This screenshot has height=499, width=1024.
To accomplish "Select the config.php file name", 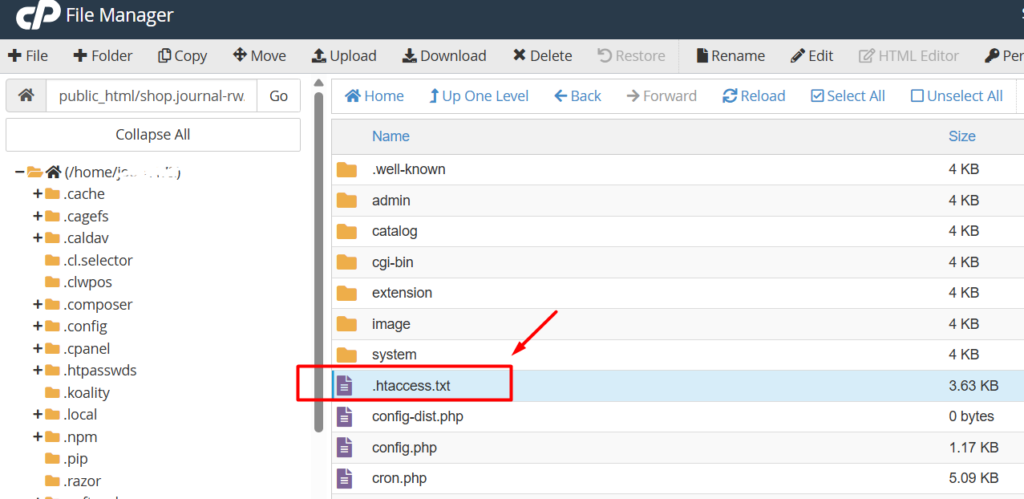I will click(x=404, y=447).
